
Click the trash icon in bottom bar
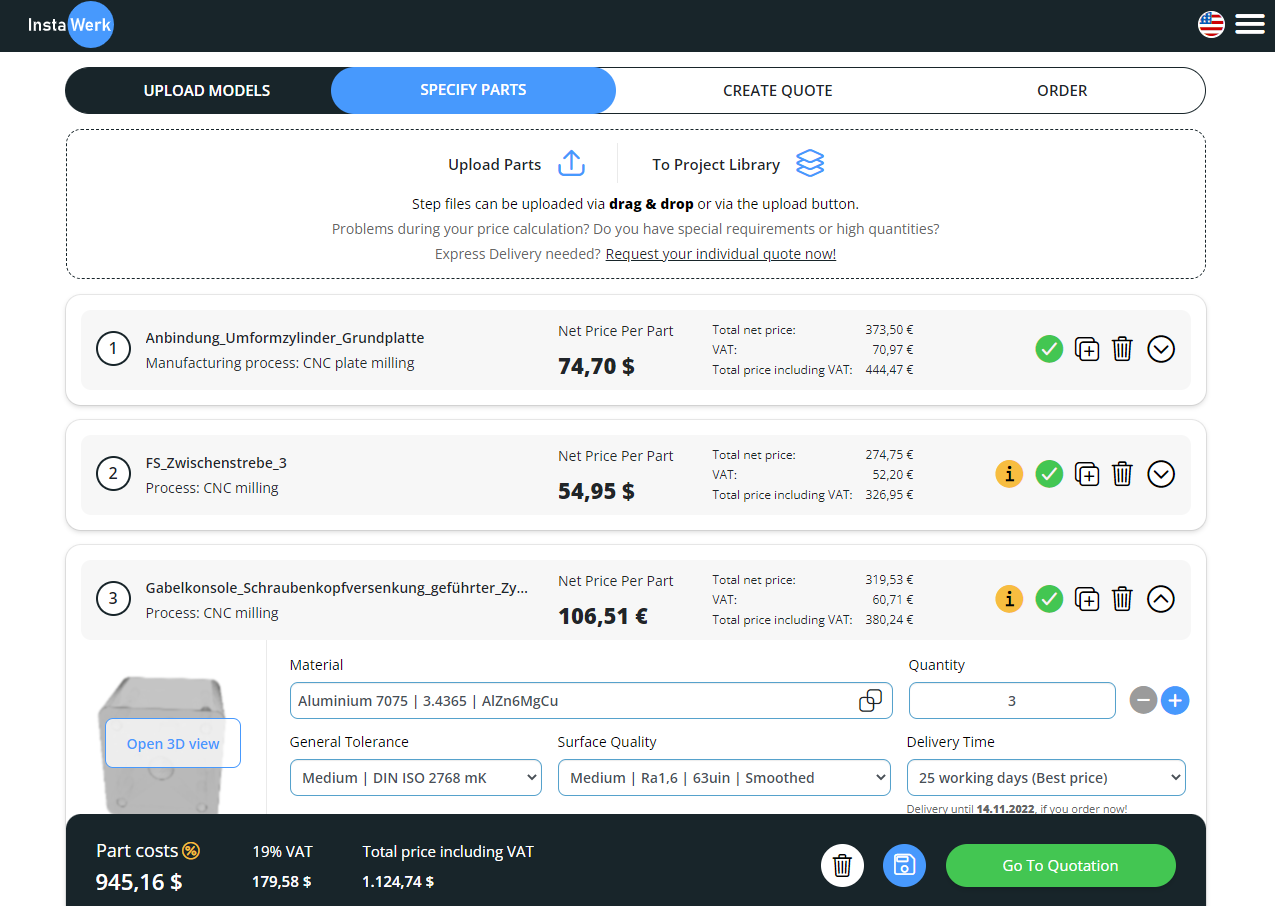(x=842, y=866)
